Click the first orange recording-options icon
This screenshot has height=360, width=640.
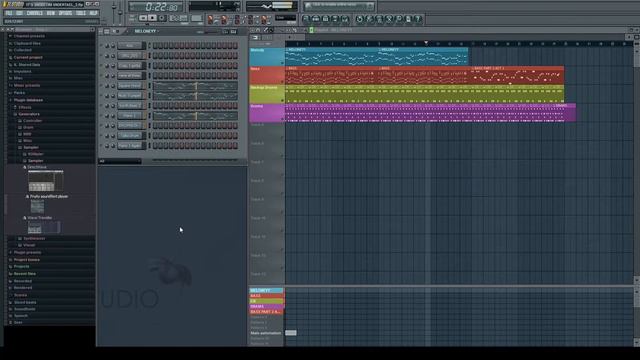tap(210, 19)
